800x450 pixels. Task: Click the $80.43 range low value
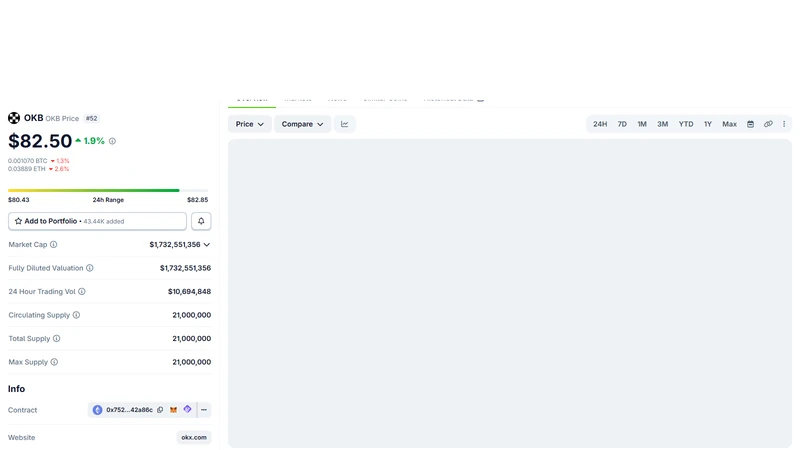(x=19, y=200)
